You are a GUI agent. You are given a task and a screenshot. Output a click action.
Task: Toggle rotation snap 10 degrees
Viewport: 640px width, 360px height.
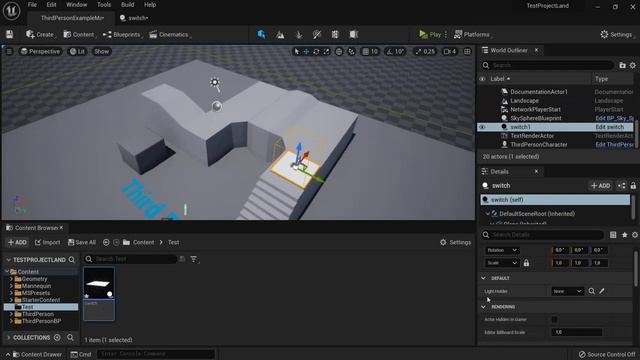click(x=395, y=51)
